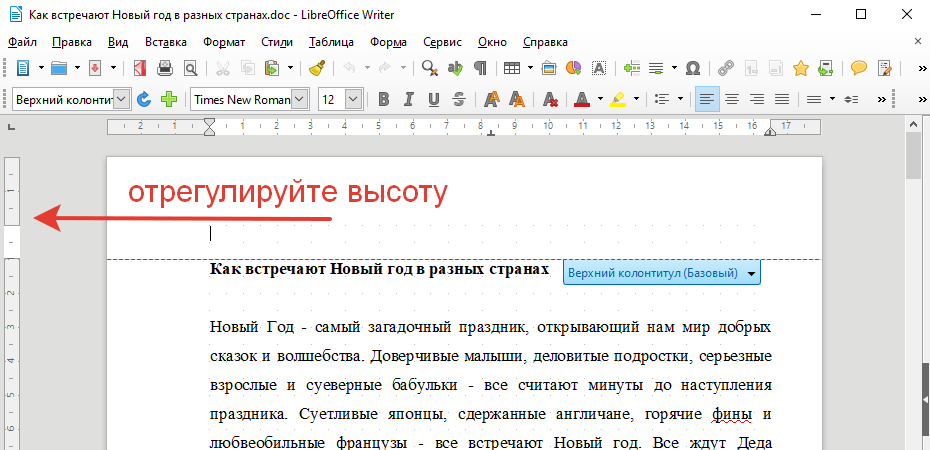Expand the Times New Roman font list
Image resolution: width=930 pixels, height=450 pixels.
click(298, 99)
